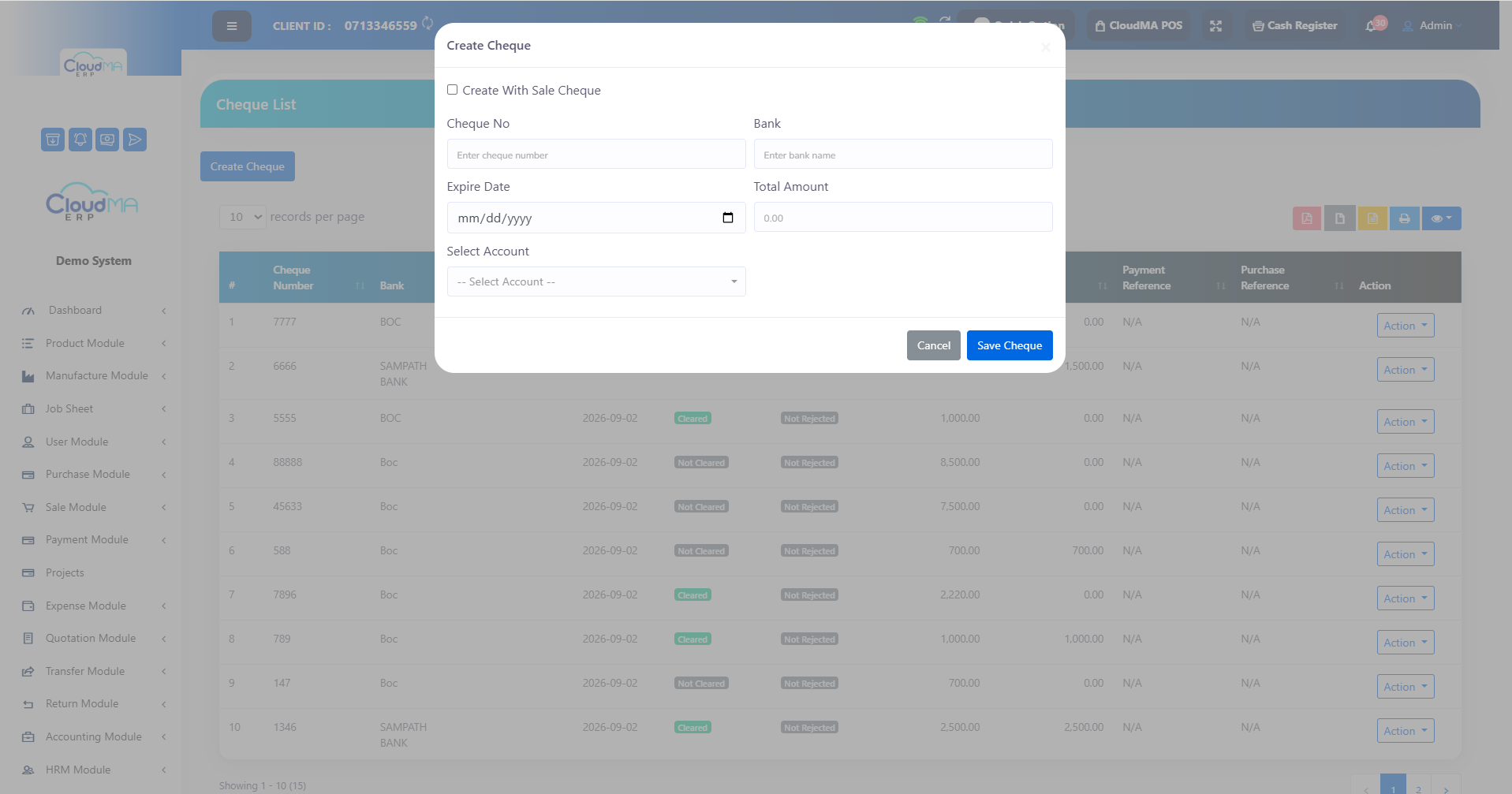1512x794 pixels.
Task: Open the records per page dropdown
Action: (243, 217)
